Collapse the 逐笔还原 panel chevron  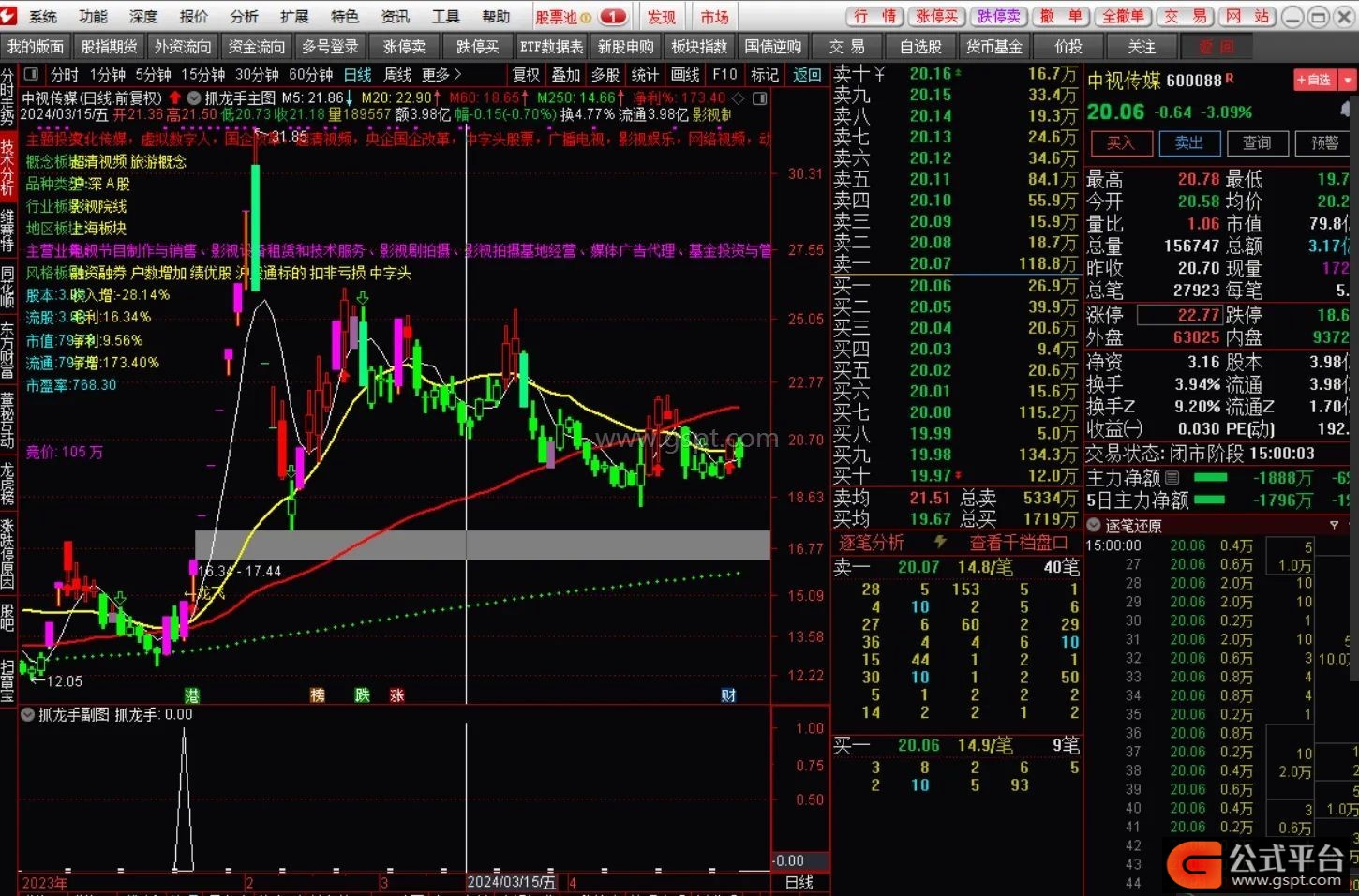pos(1093,526)
